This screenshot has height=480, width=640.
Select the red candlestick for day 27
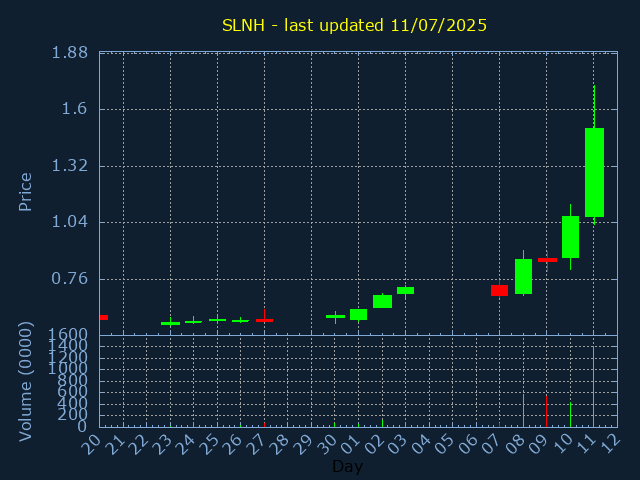[x=264, y=320]
